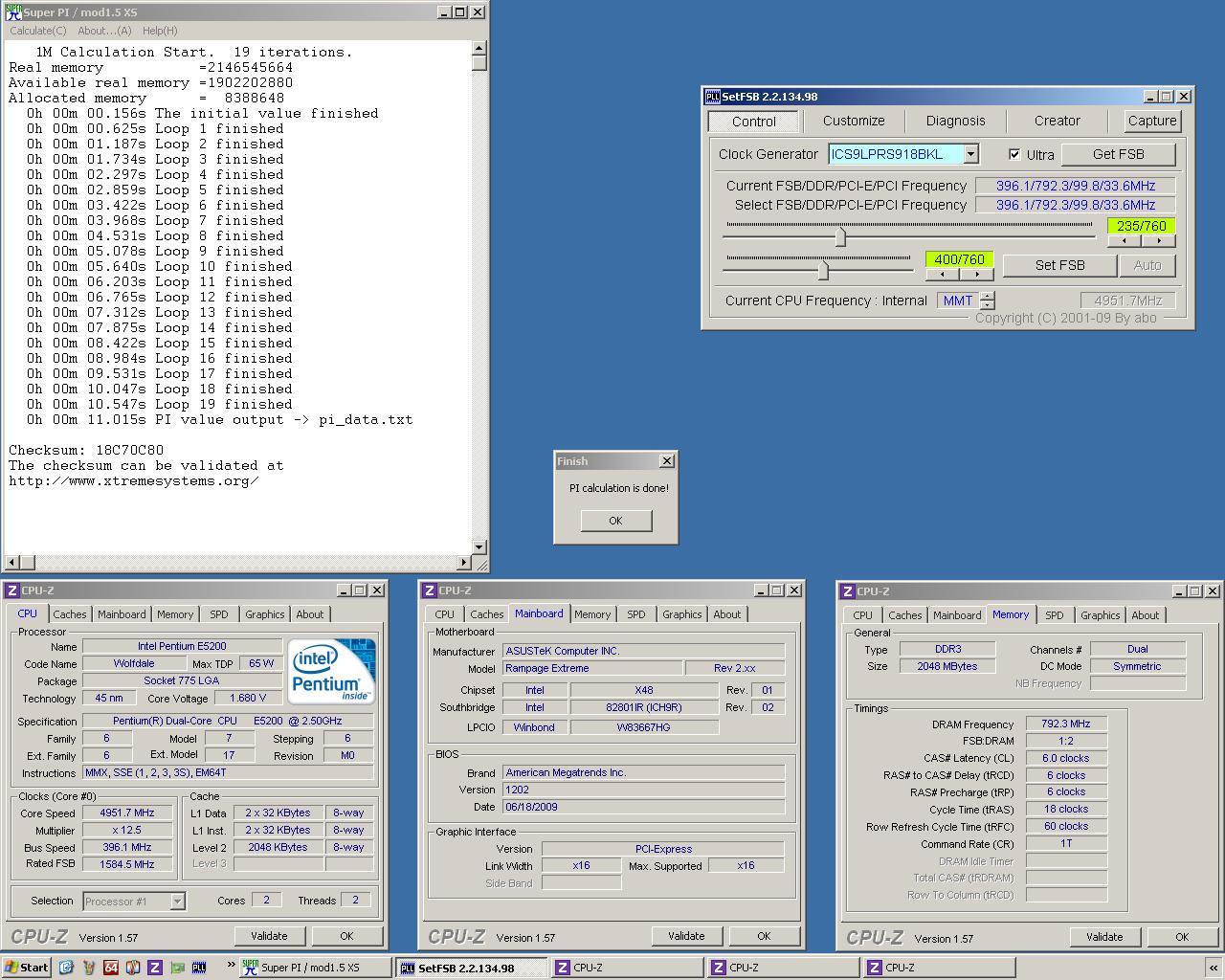Click the Z icon in CPU tab window title
The image size is (1225, 980).
point(12,590)
